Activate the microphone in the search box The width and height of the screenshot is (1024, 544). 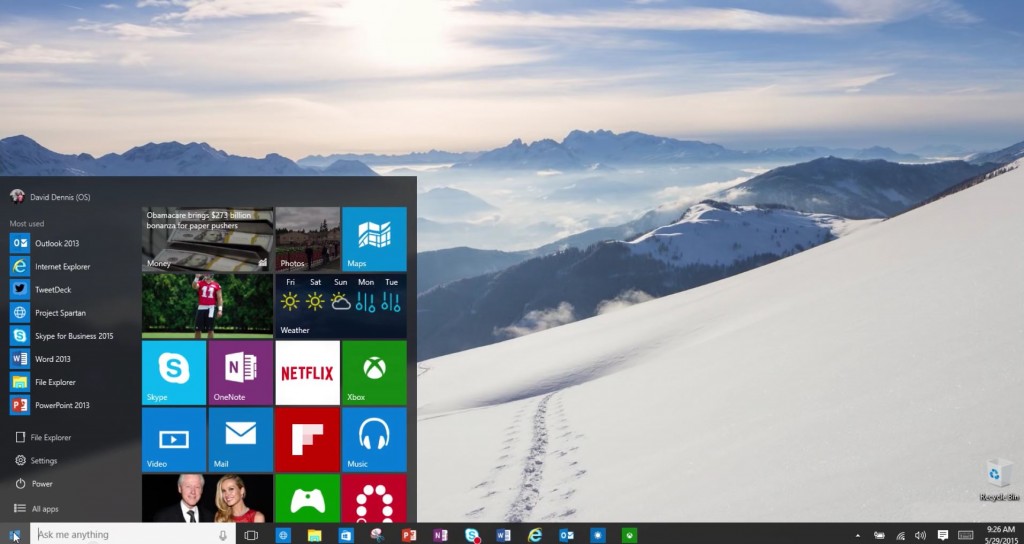[x=223, y=535]
